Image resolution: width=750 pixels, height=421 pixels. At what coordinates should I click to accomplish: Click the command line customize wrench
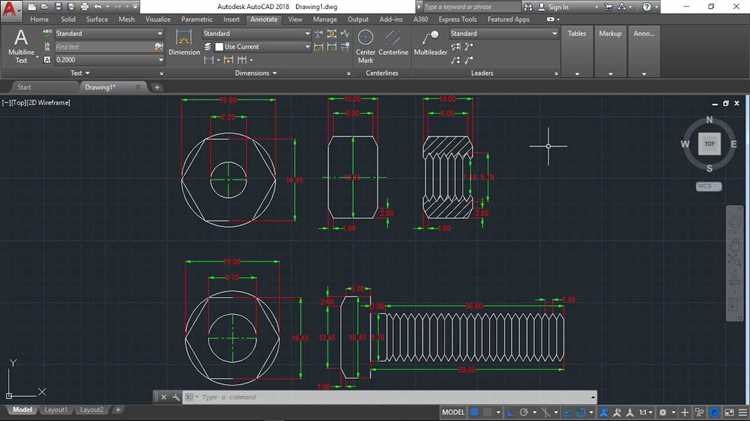click(176, 397)
